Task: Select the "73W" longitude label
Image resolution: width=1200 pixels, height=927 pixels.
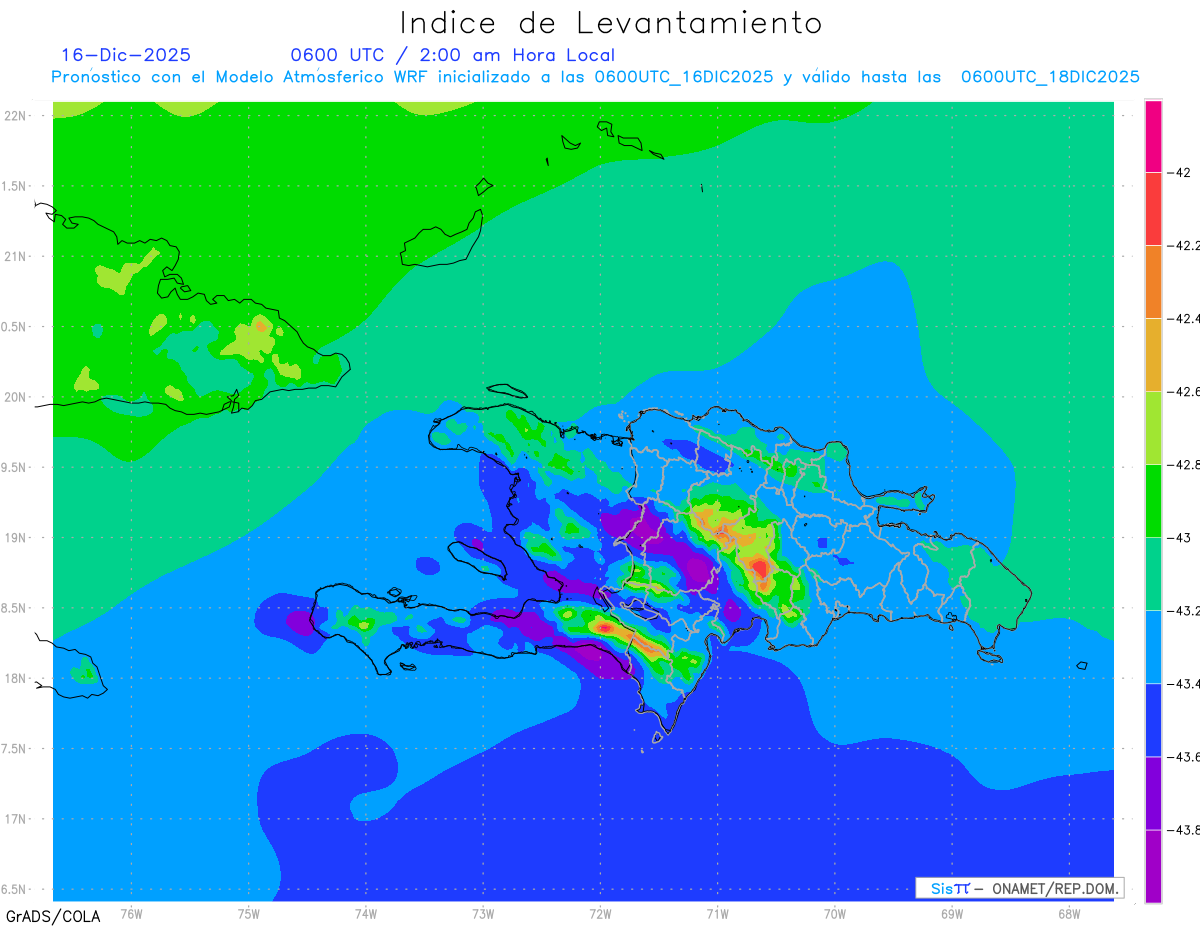Action: coord(483,913)
